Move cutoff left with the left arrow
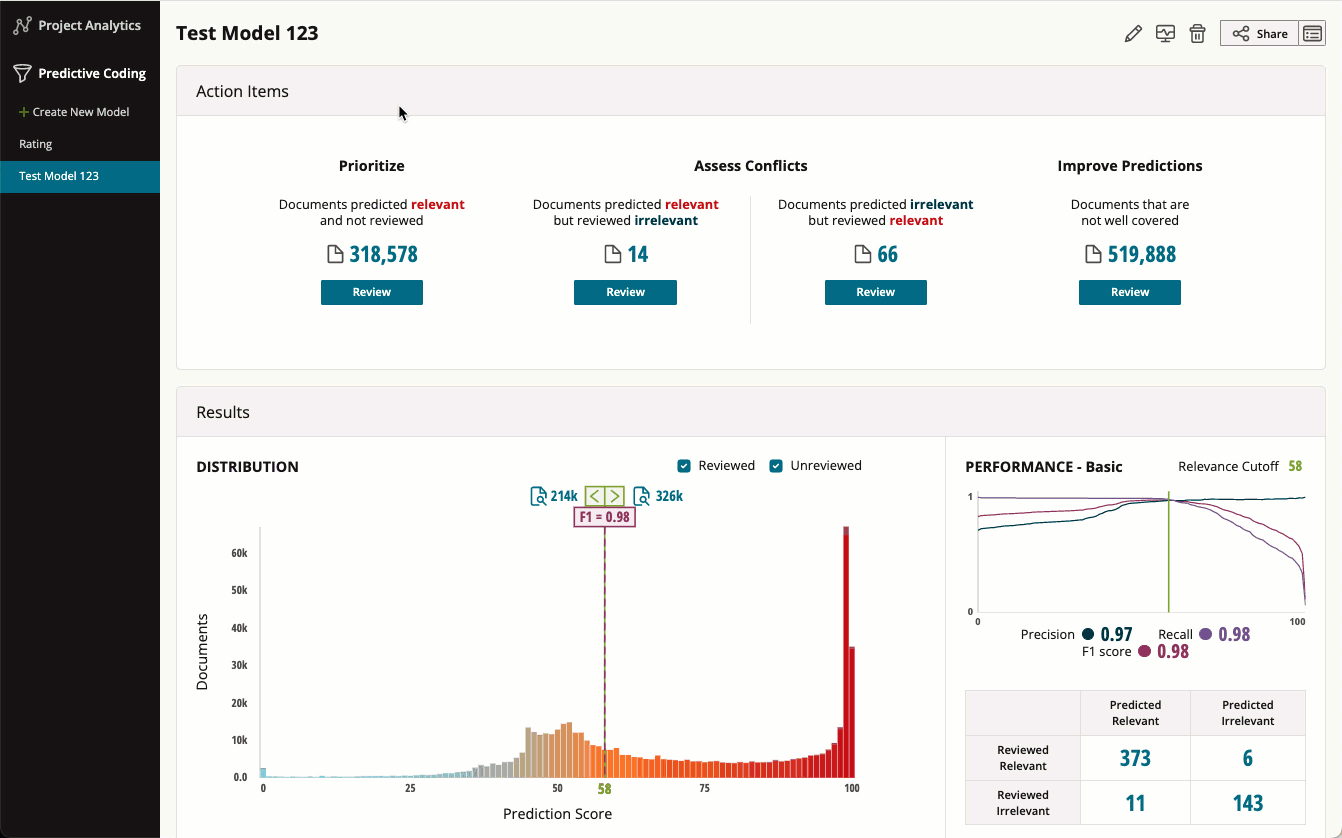This screenshot has height=838, width=1342. coord(594,496)
